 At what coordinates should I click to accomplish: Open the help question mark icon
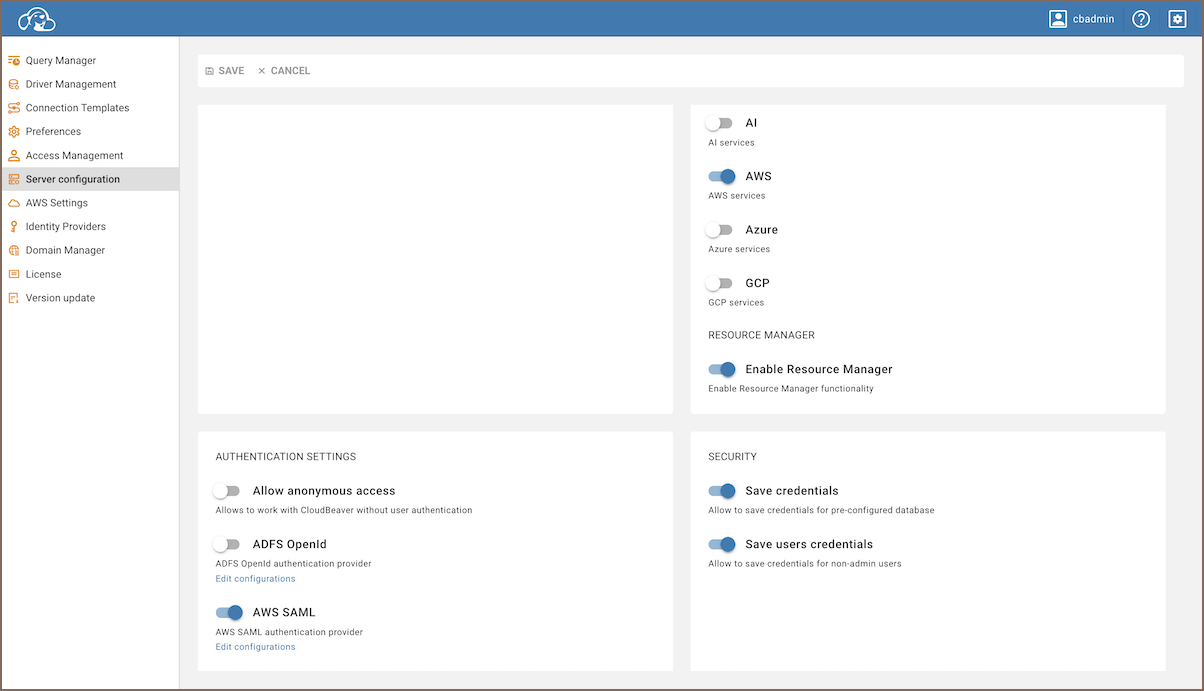[1141, 19]
